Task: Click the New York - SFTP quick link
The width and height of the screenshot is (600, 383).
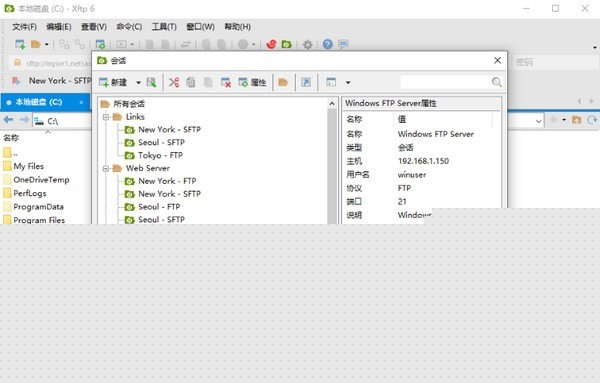Action: point(60,81)
